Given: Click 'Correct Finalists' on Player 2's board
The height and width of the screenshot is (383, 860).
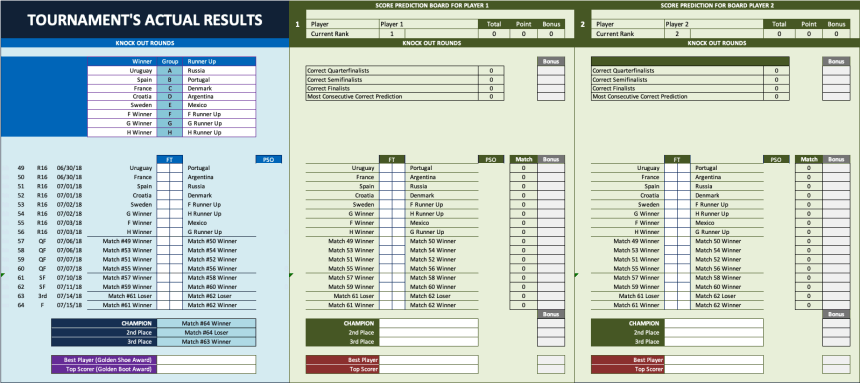Looking at the screenshot, I should pos(677,88).
